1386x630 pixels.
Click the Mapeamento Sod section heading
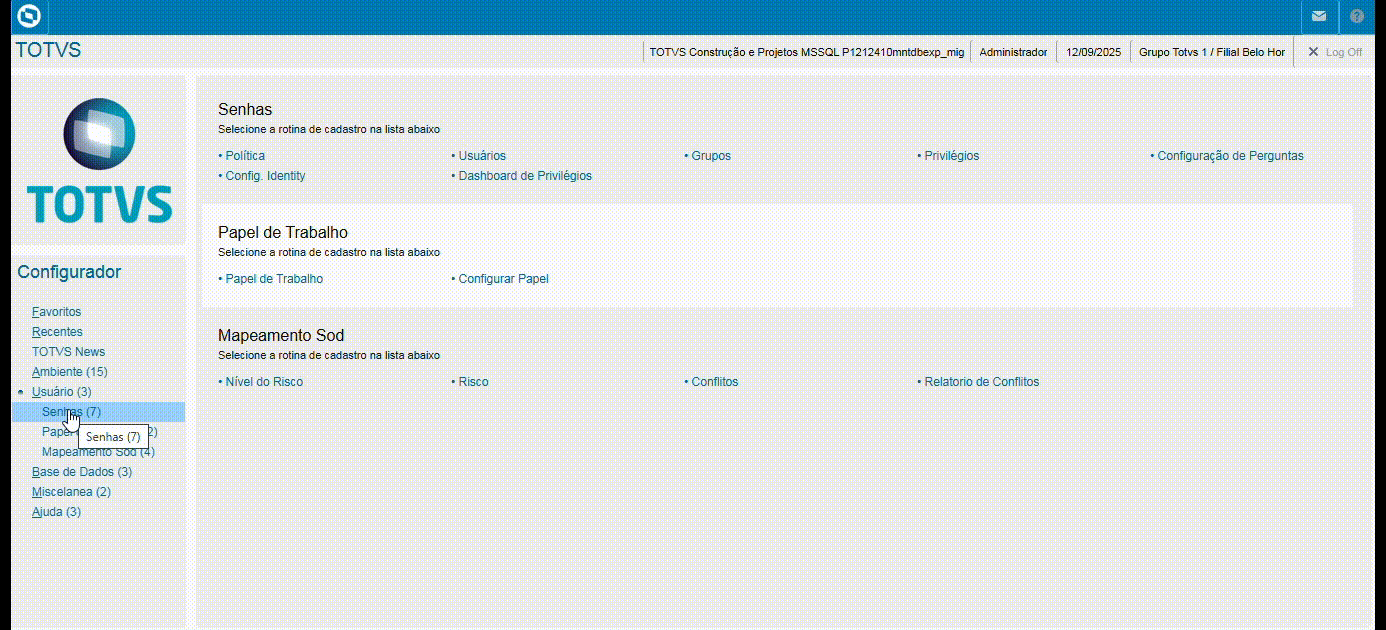tap(281, 336)
